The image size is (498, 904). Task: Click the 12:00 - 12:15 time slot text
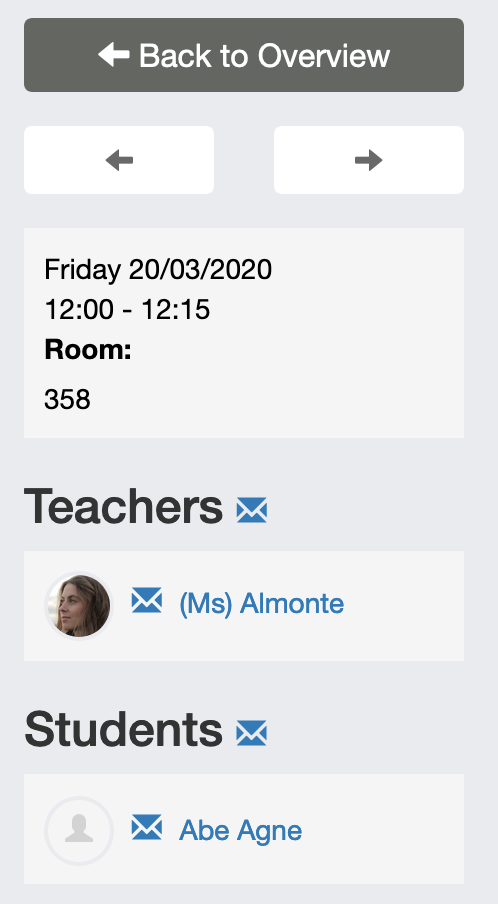tap(127, 310)
